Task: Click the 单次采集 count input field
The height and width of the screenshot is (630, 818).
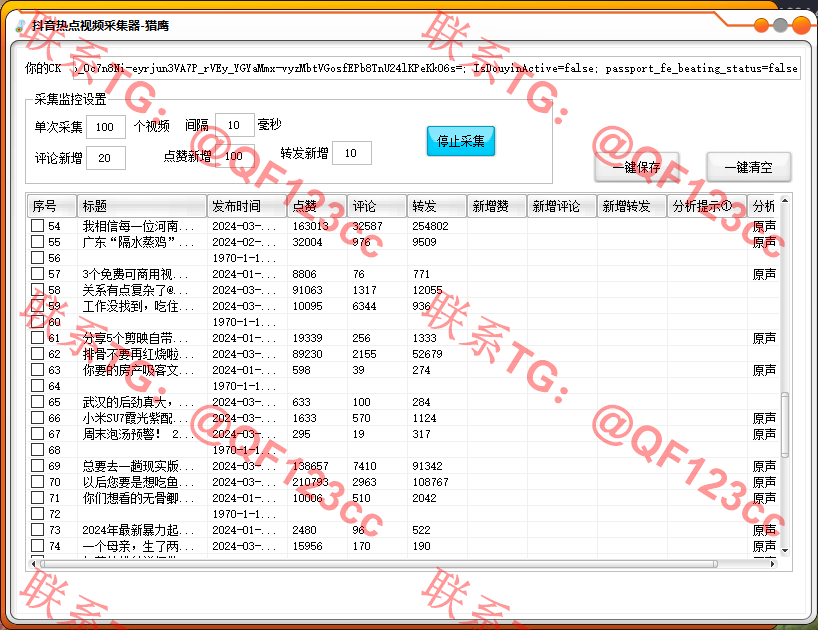Action: [106, 127]
